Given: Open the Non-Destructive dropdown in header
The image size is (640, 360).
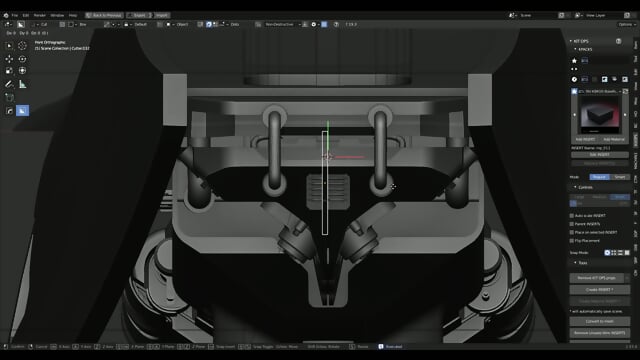Looking at the screenshot, I should (x=282, y=24).
